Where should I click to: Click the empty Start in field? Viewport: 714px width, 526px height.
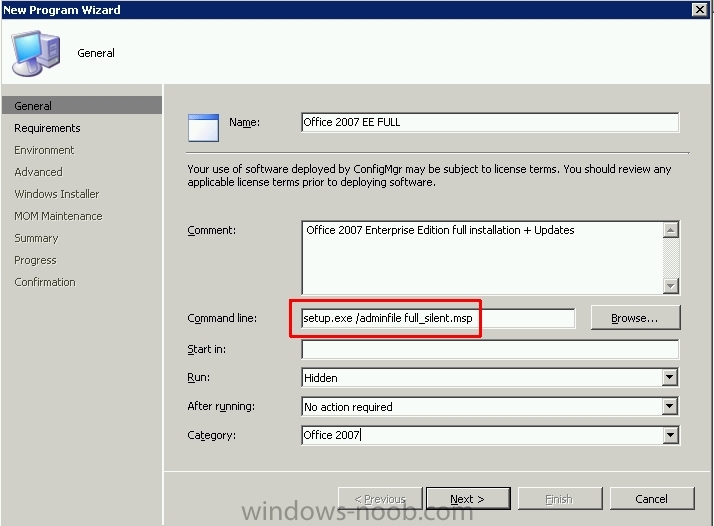[490, 349]
